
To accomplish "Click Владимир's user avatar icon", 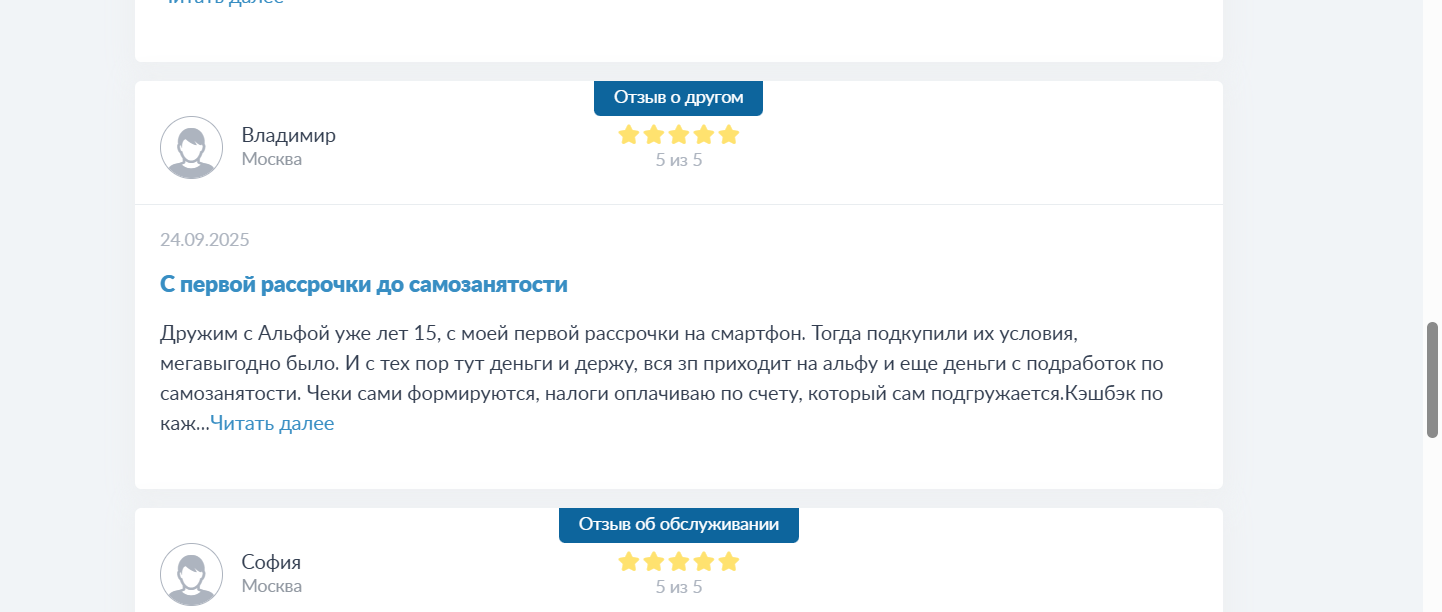I will [191, 148].
